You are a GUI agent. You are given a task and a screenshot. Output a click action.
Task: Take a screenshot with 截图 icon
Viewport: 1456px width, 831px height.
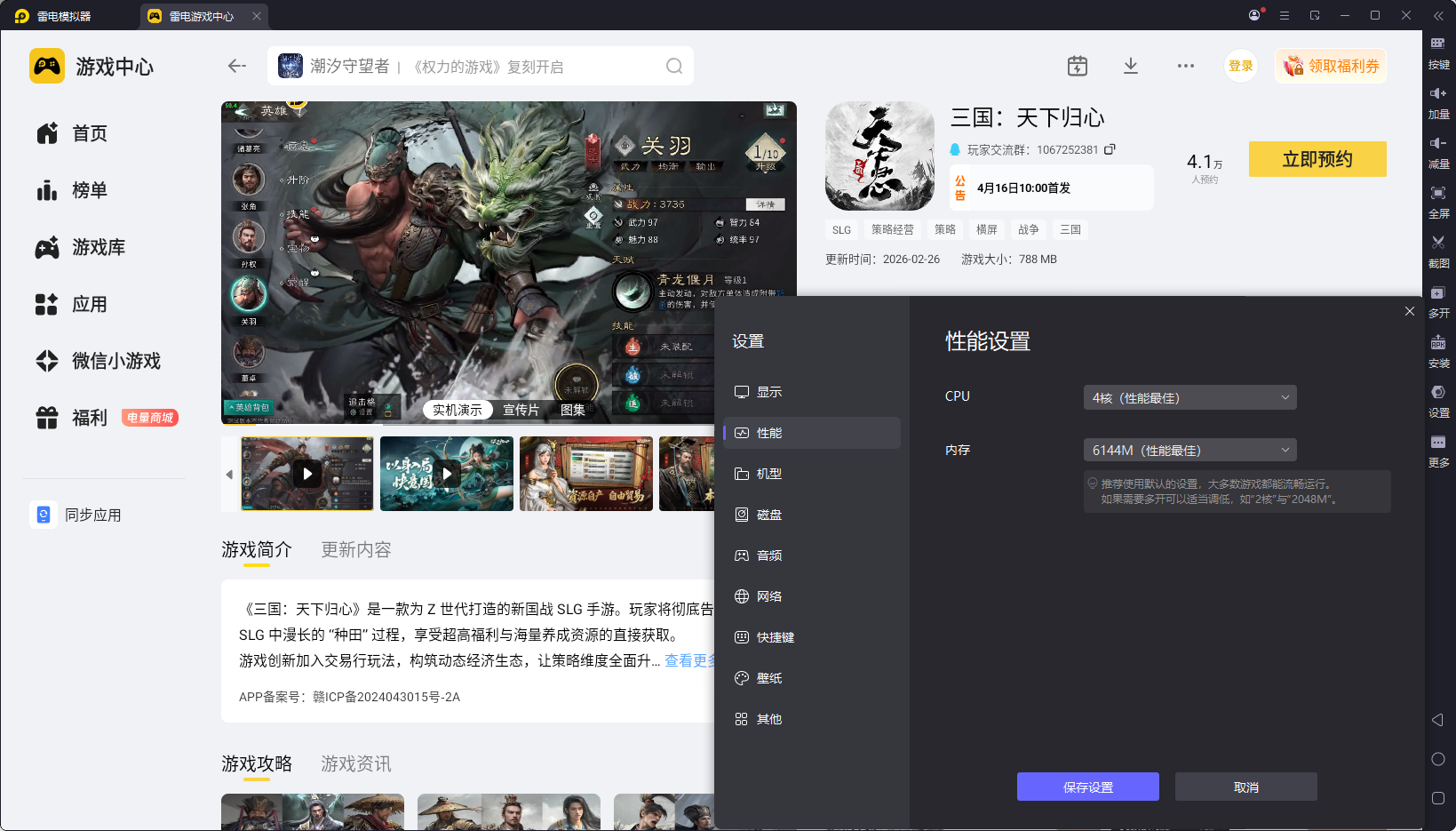click(x=1438, y=252)
